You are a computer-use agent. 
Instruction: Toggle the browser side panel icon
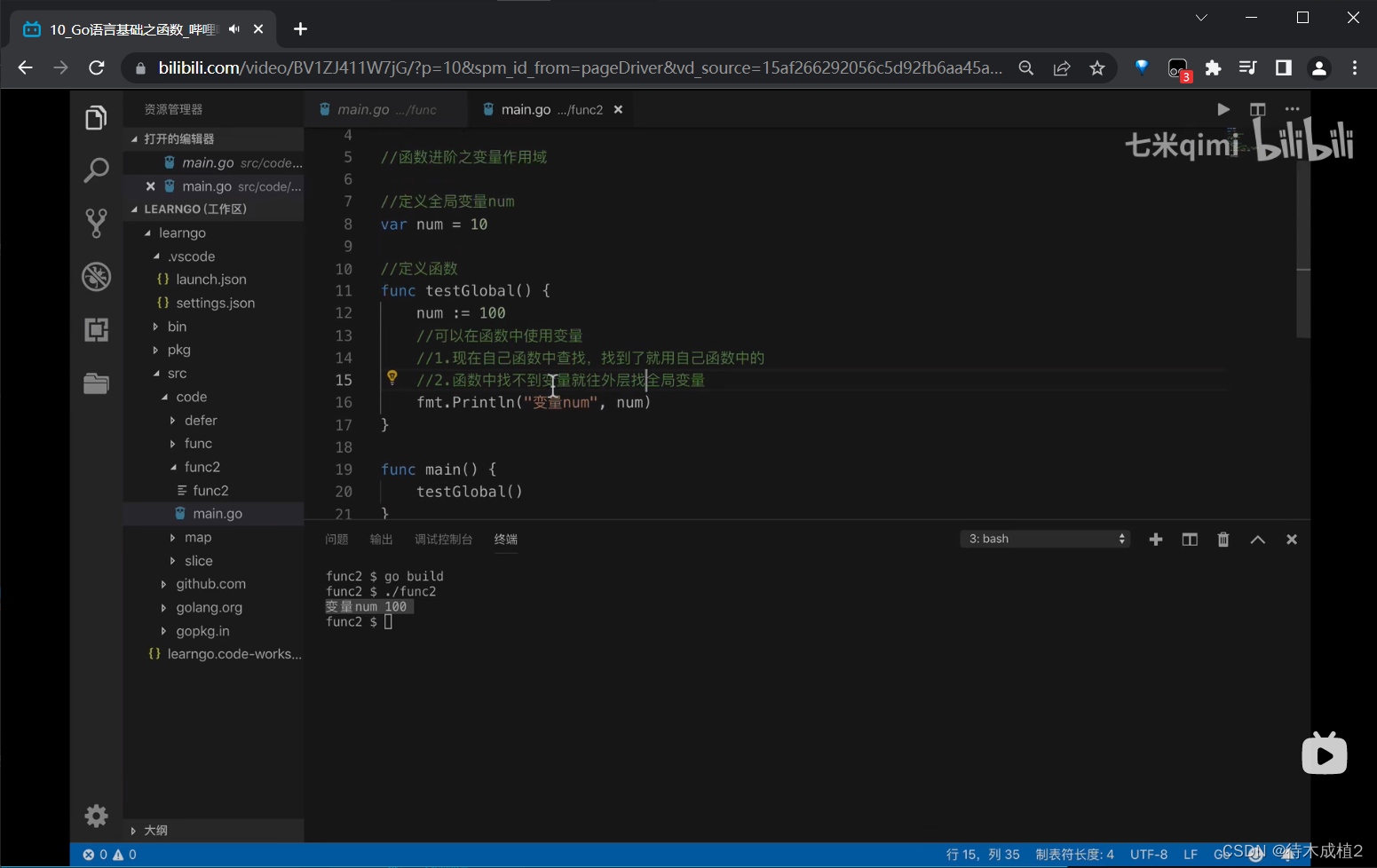pyautogui.click(x=1283, y=68)
